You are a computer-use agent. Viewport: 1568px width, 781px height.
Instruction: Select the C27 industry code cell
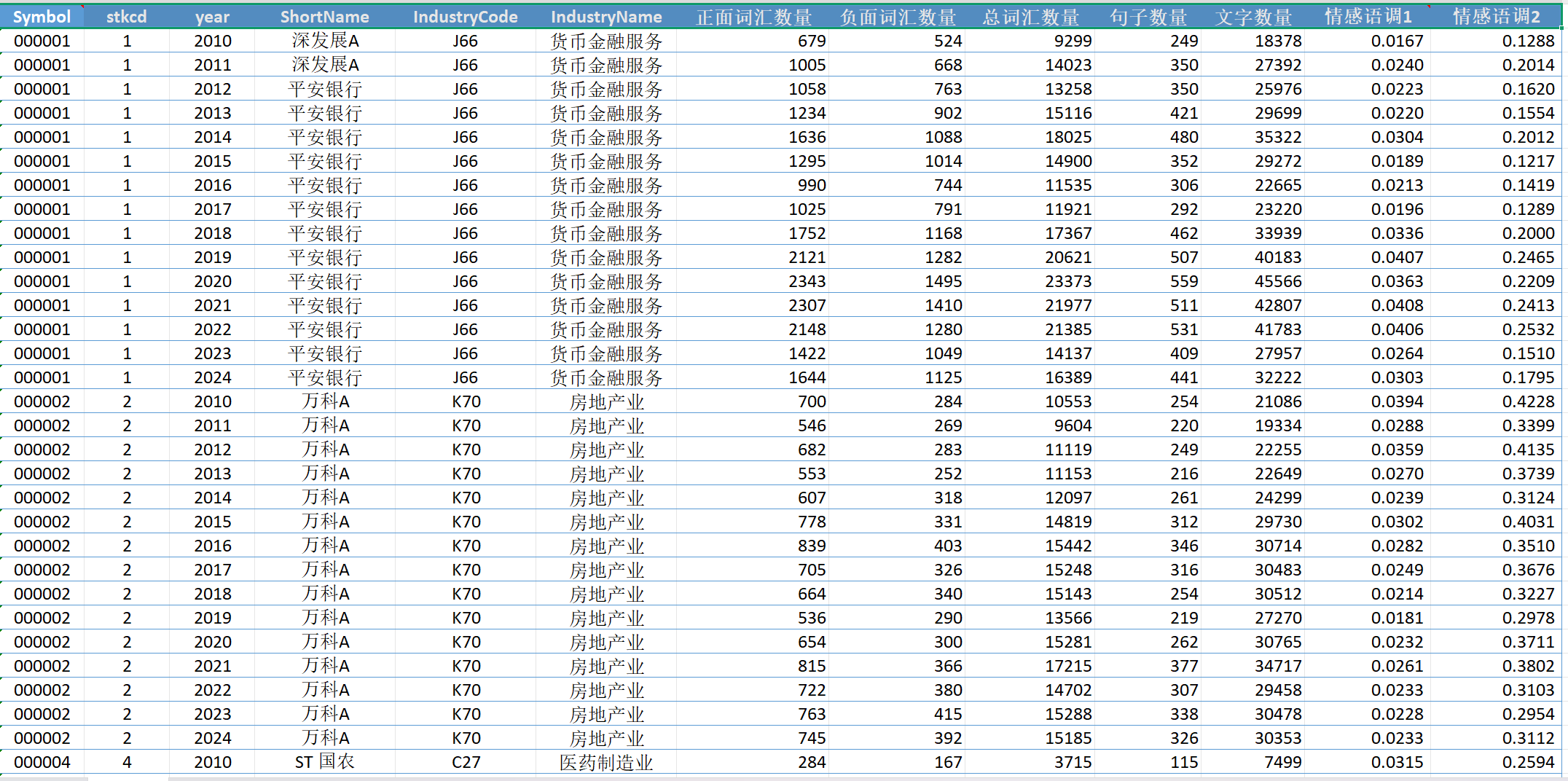[466, 762]
